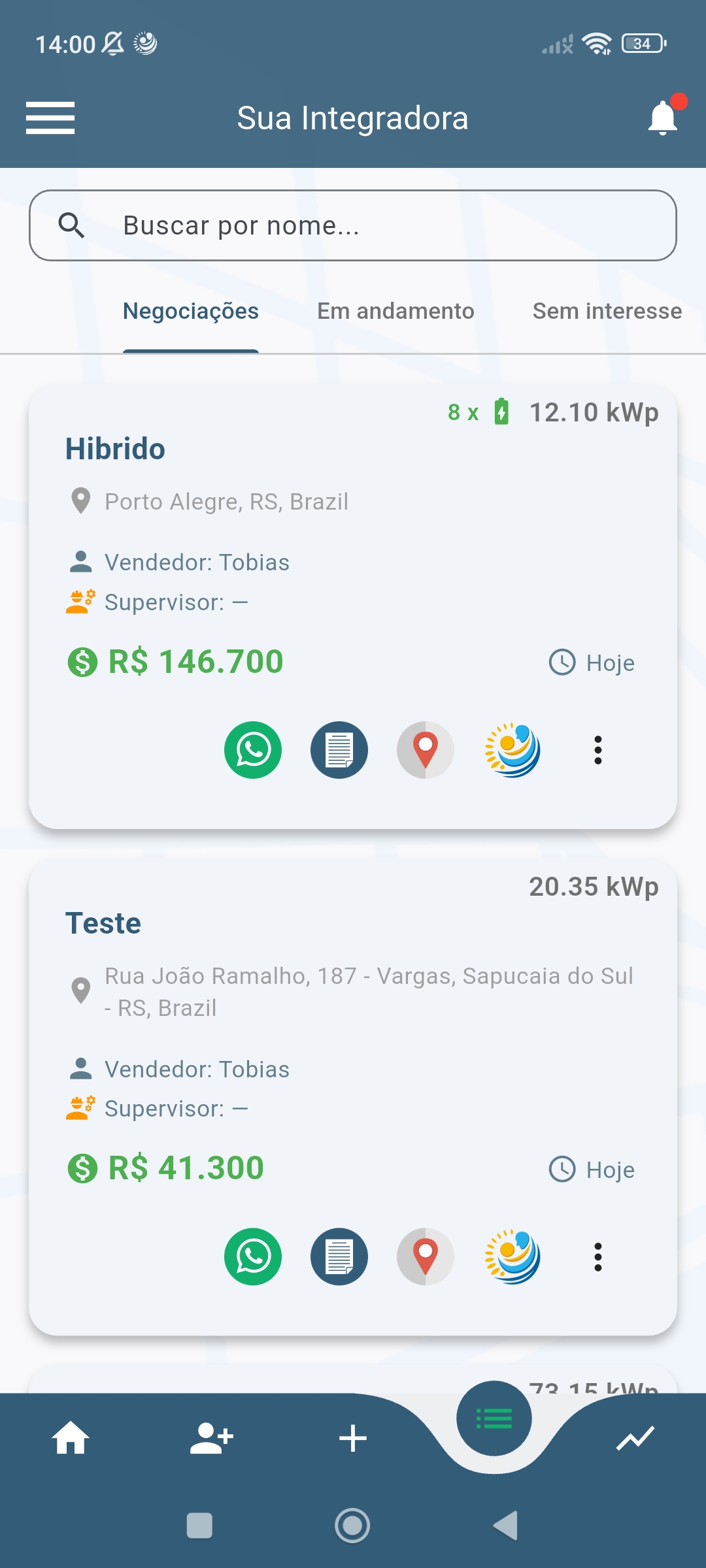
Task: Go to Home in bottom navigation
Action: point(71,1438)
